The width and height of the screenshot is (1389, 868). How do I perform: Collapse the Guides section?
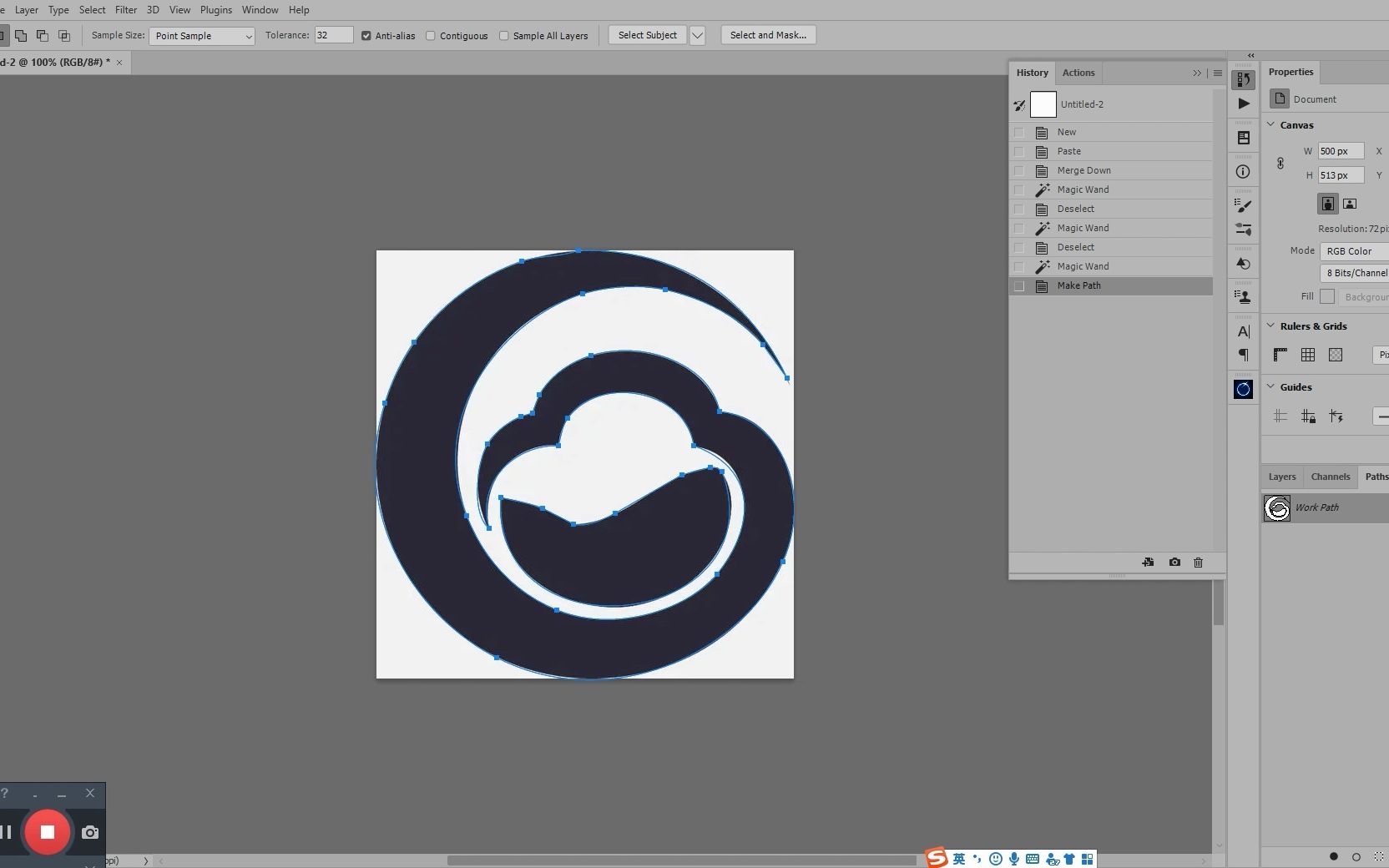[x=1271, y=386]
